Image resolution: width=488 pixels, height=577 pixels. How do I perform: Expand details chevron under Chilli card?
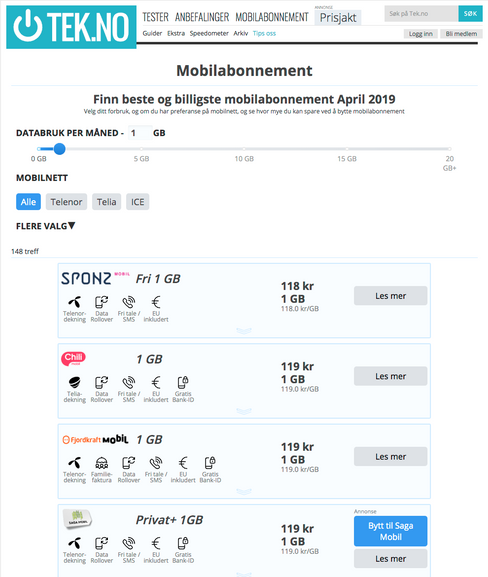point(244,411)
